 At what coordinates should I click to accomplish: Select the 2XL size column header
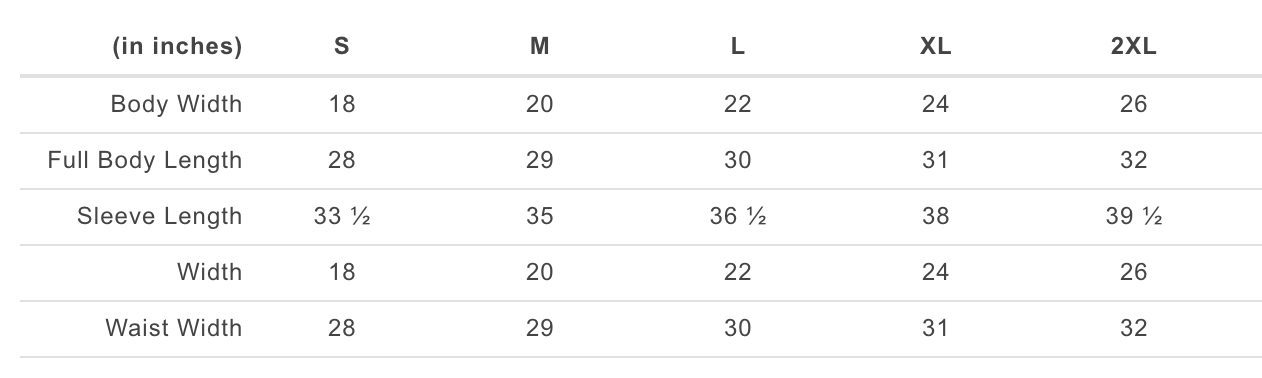pos(1134,47)
